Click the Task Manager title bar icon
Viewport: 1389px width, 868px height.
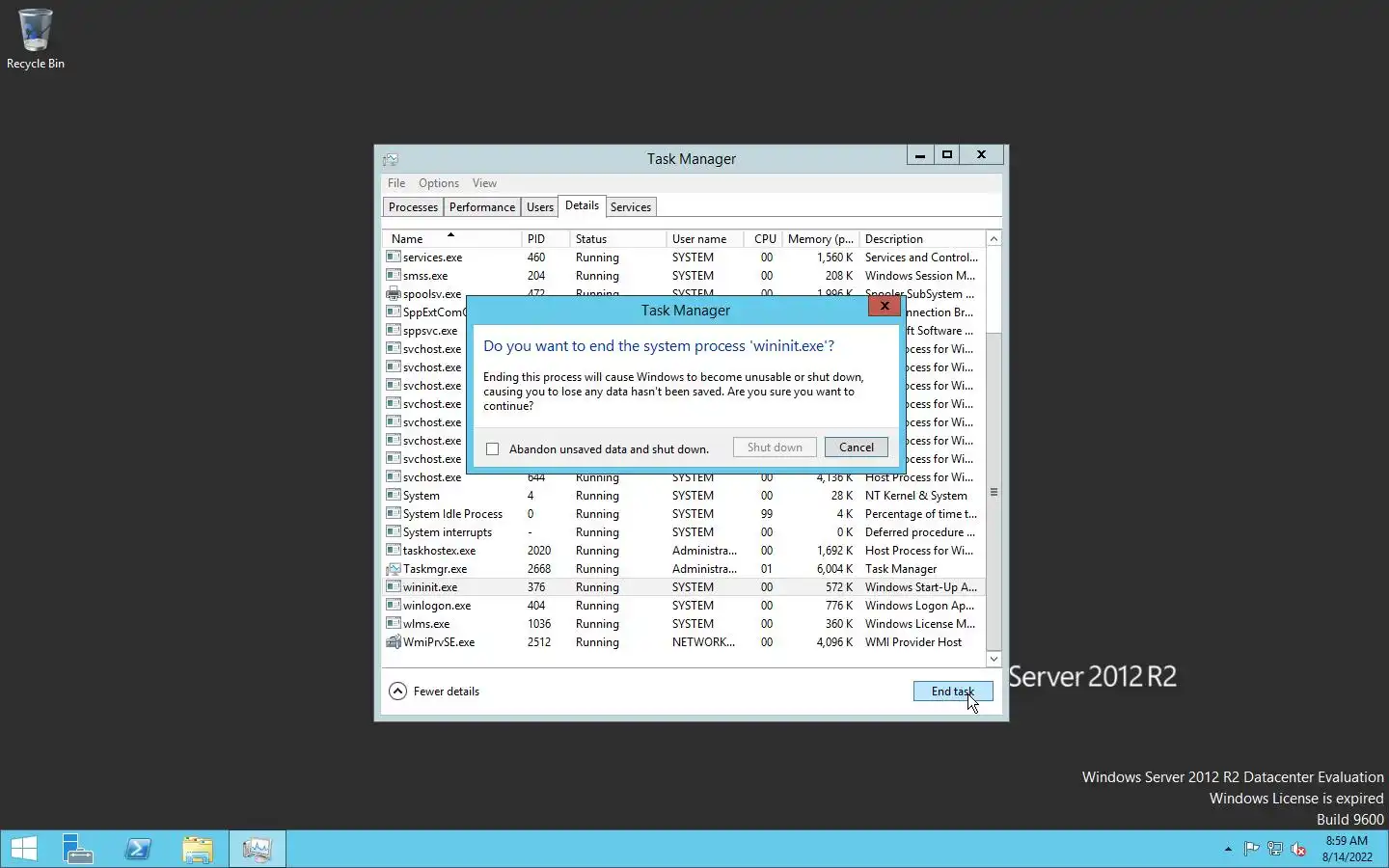pos(391,159)
